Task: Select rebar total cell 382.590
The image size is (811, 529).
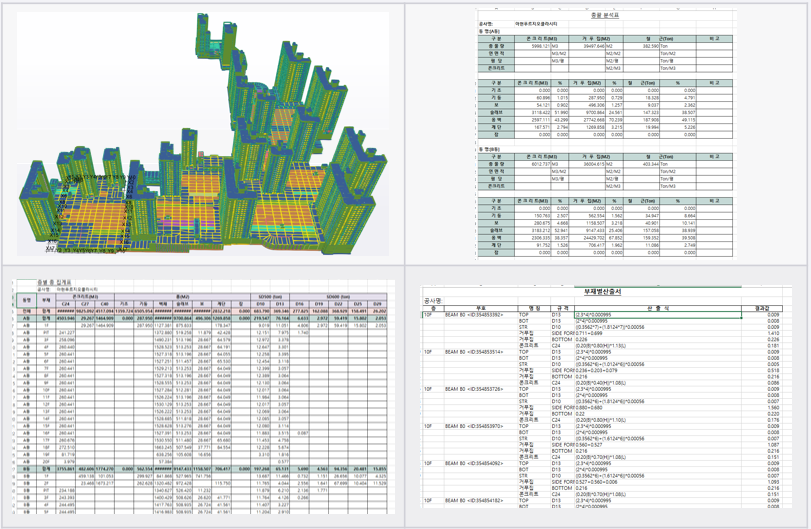Action: tap(641, 46)
